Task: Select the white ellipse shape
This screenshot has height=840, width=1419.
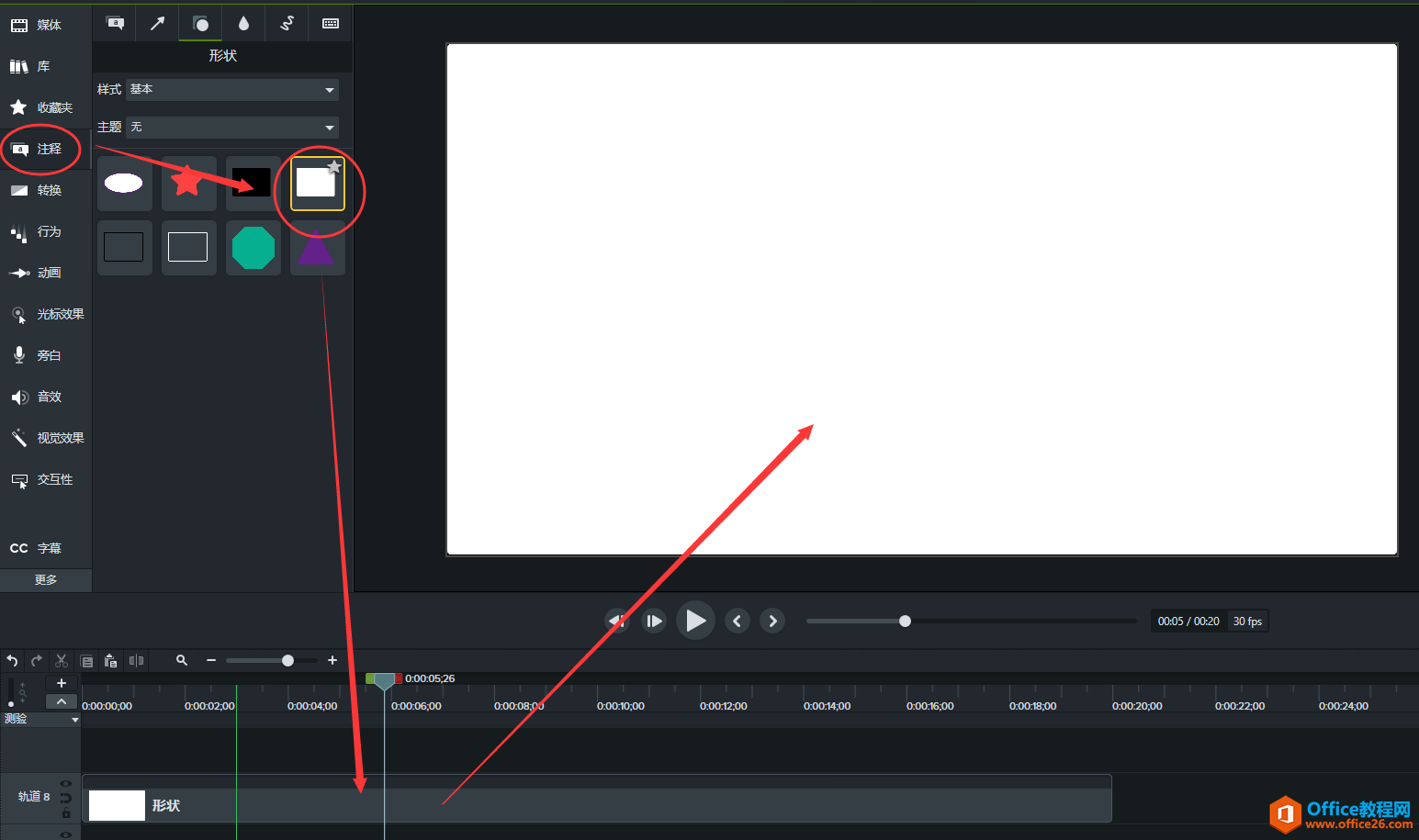Action: coord(124,183)
